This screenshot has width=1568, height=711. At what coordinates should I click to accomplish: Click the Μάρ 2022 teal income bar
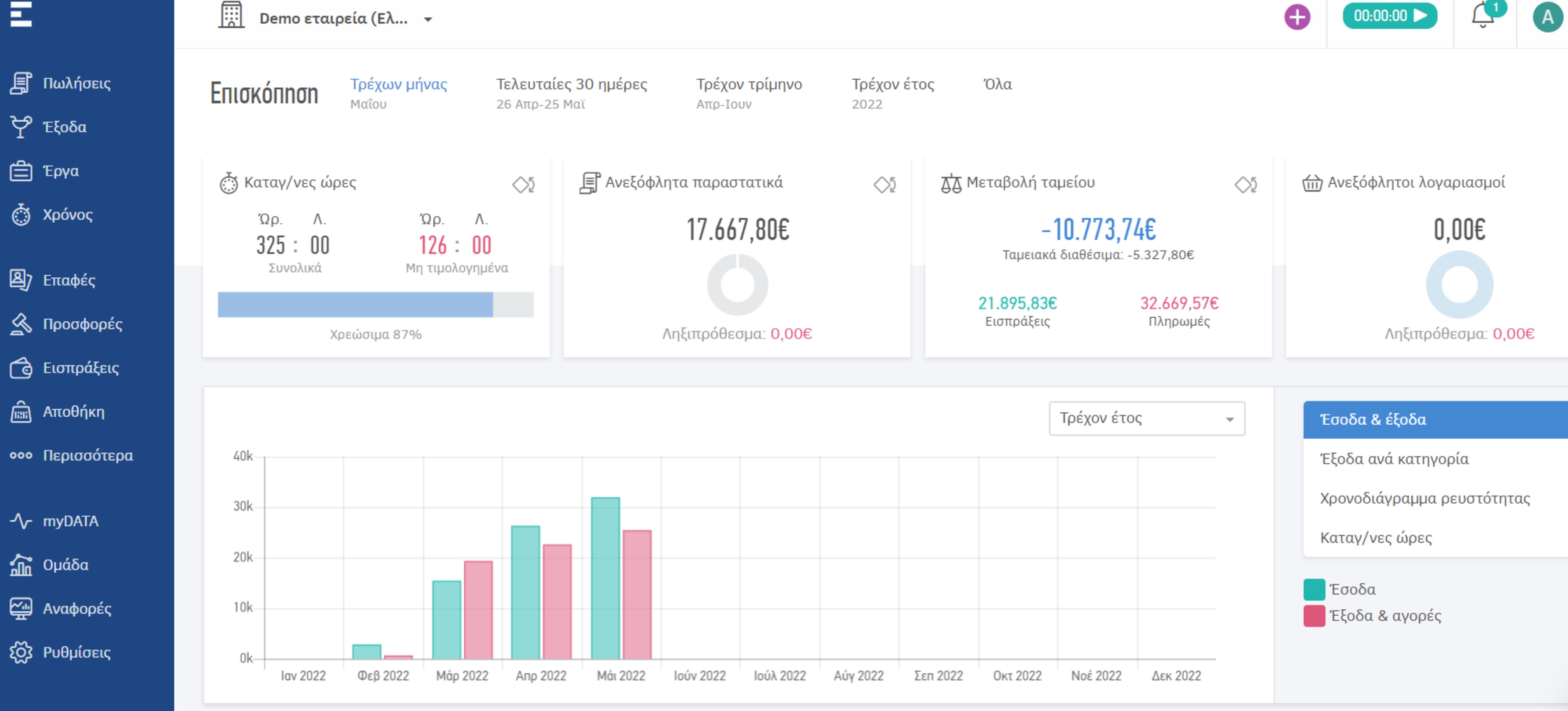[x=446, y=620]
